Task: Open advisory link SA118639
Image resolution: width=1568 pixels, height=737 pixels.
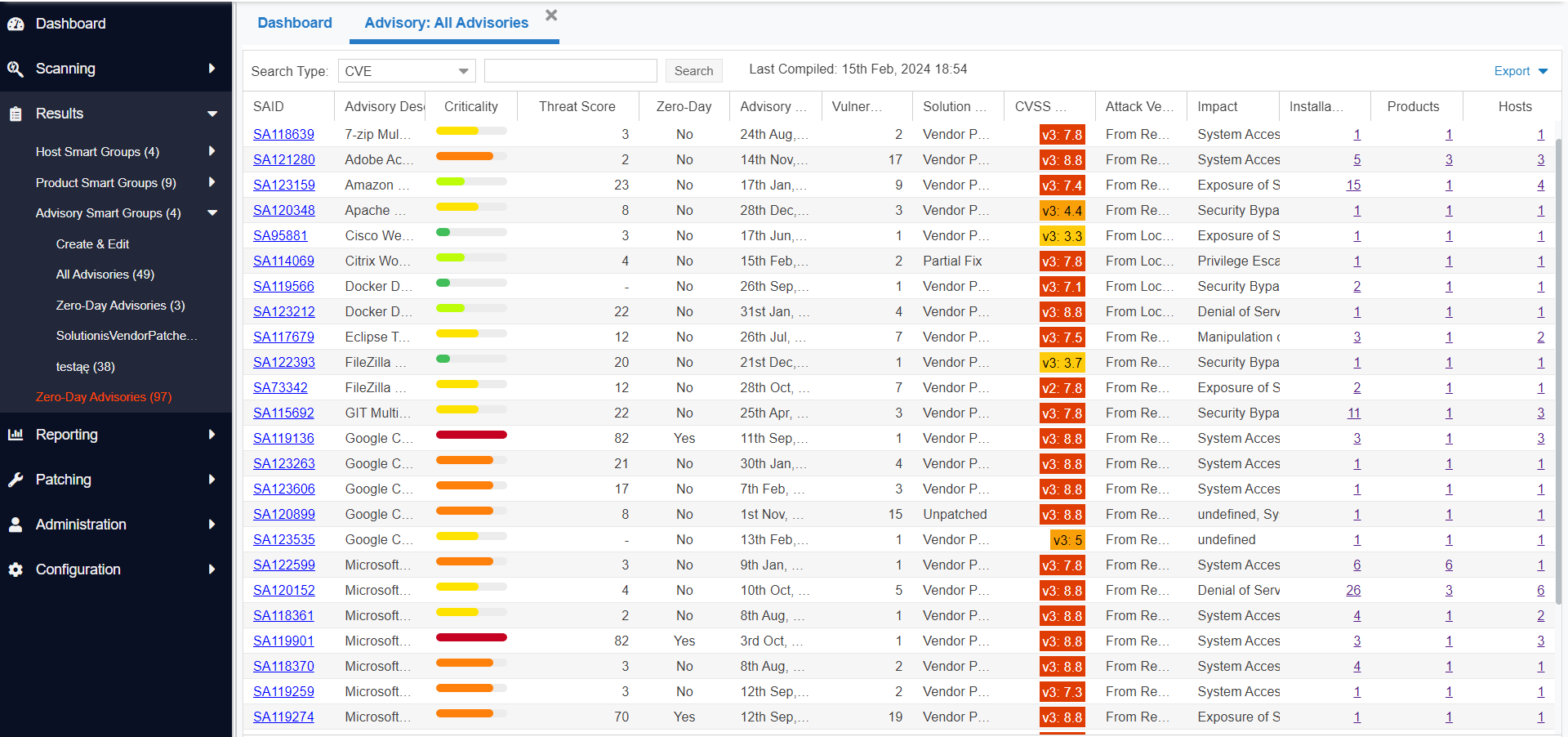Action: [x=283, y=135]
